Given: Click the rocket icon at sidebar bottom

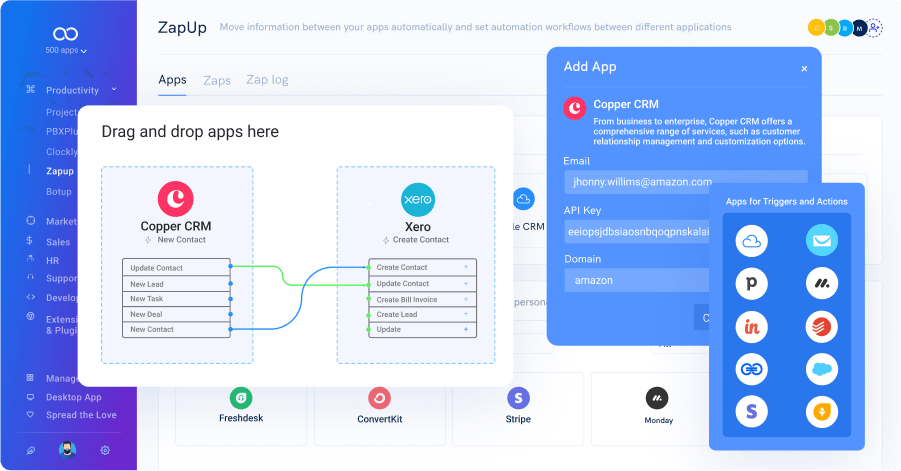Looking at the screenshot, I should [x=31, y=450].
